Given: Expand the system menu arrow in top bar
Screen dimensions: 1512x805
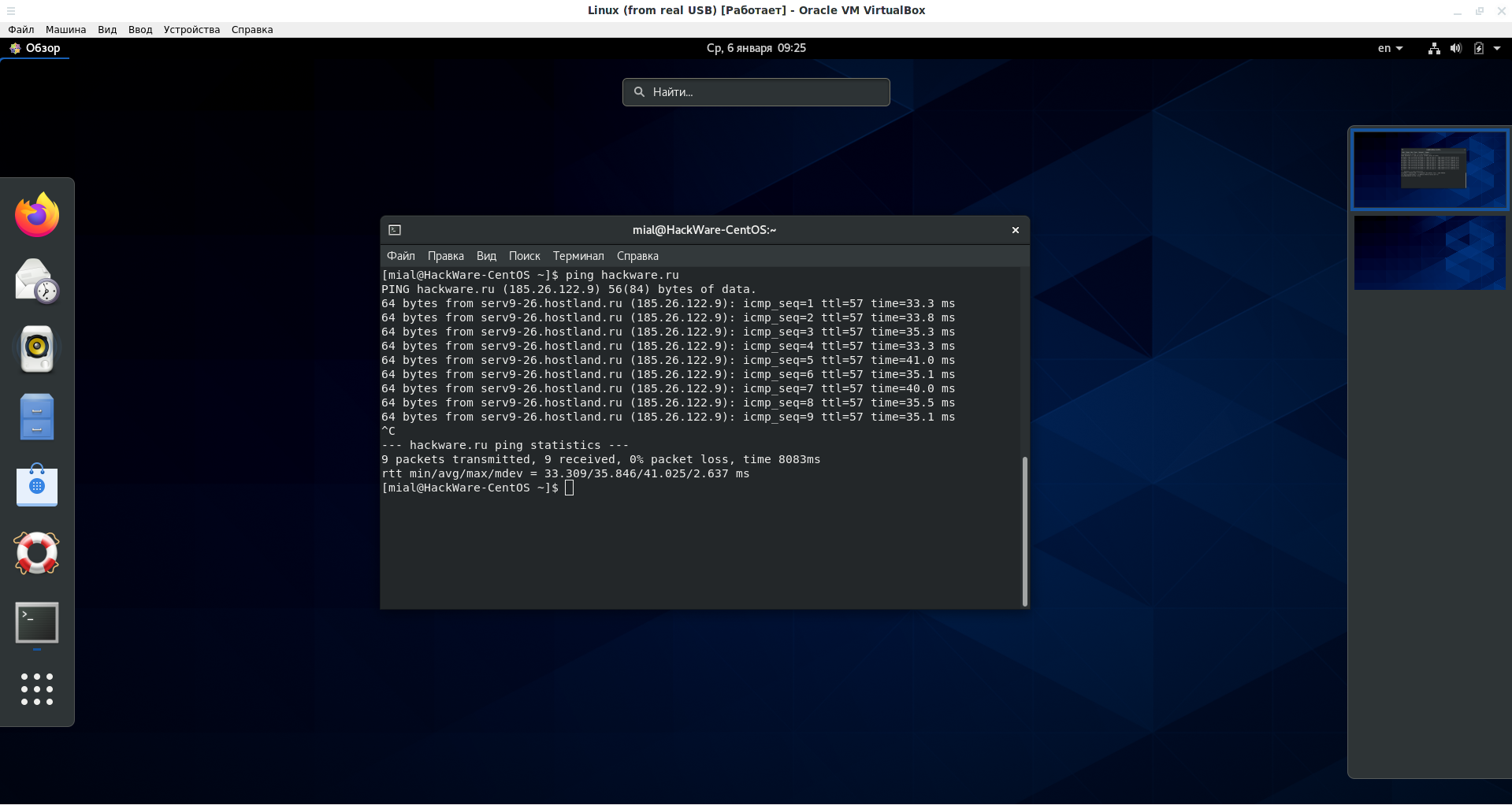Looking at the screenshot, I should pos(1497,48).
